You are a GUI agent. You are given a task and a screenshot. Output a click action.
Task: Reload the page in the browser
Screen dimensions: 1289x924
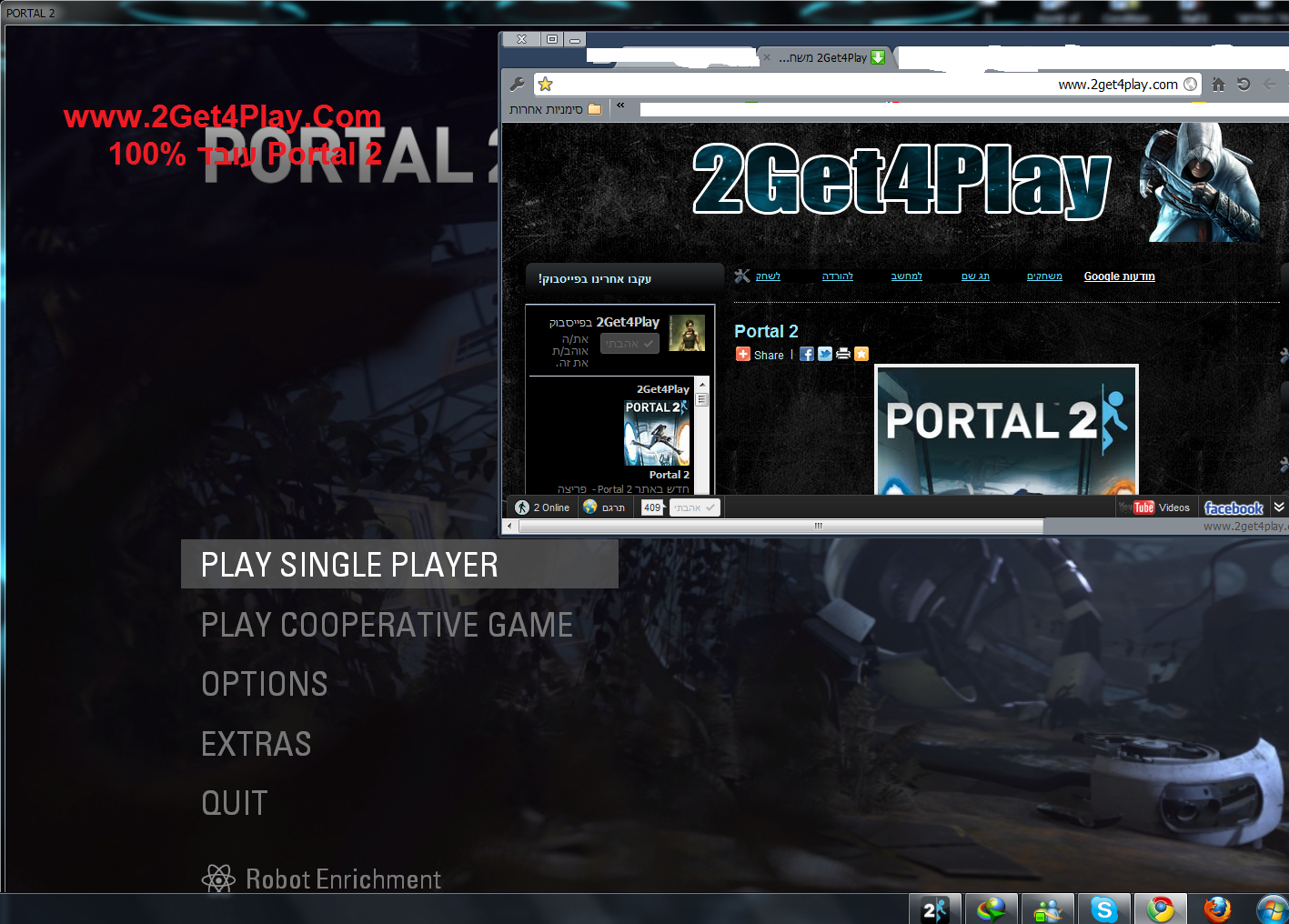[x=1244, y=84]
